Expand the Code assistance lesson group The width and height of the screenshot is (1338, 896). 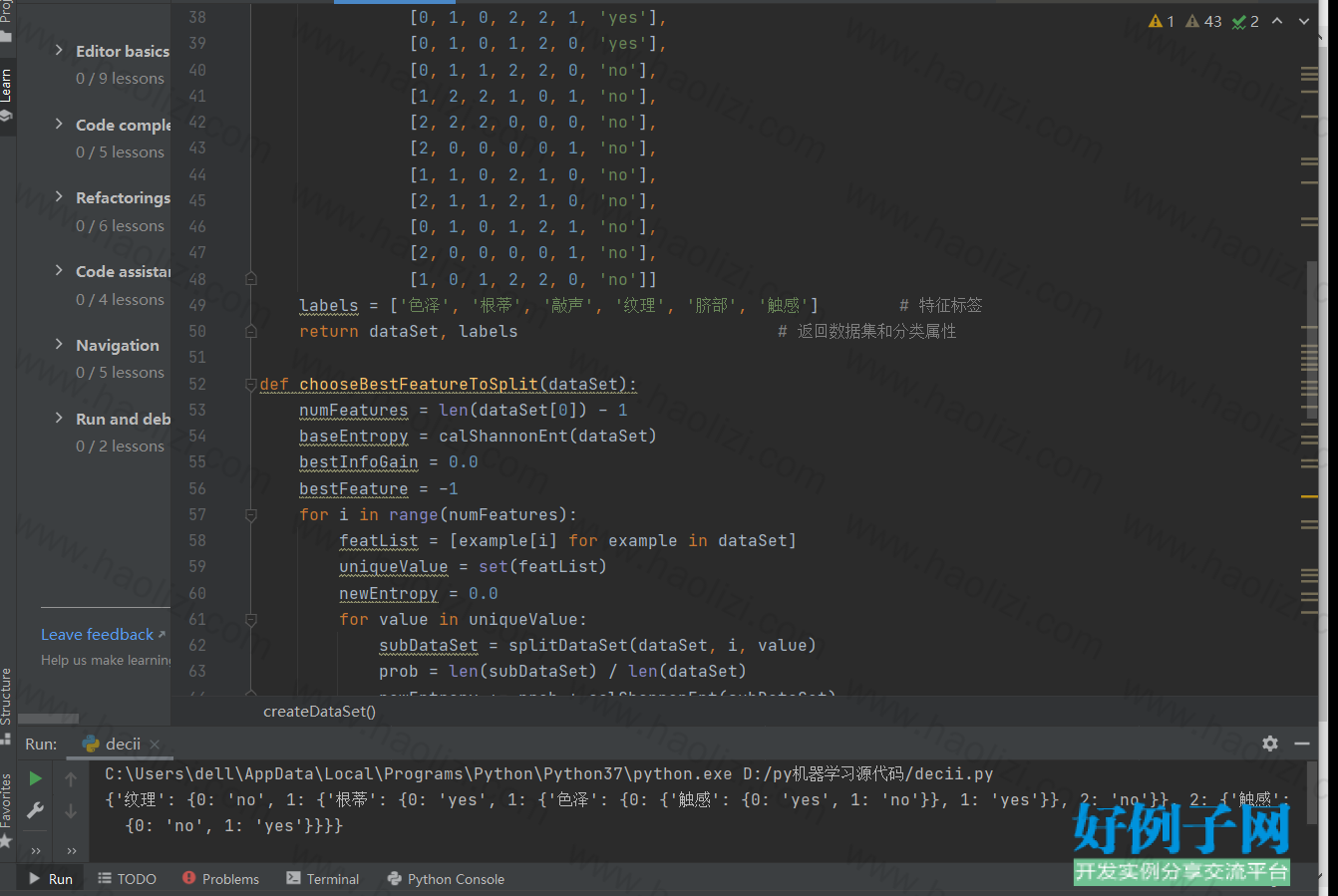(59, 270)
